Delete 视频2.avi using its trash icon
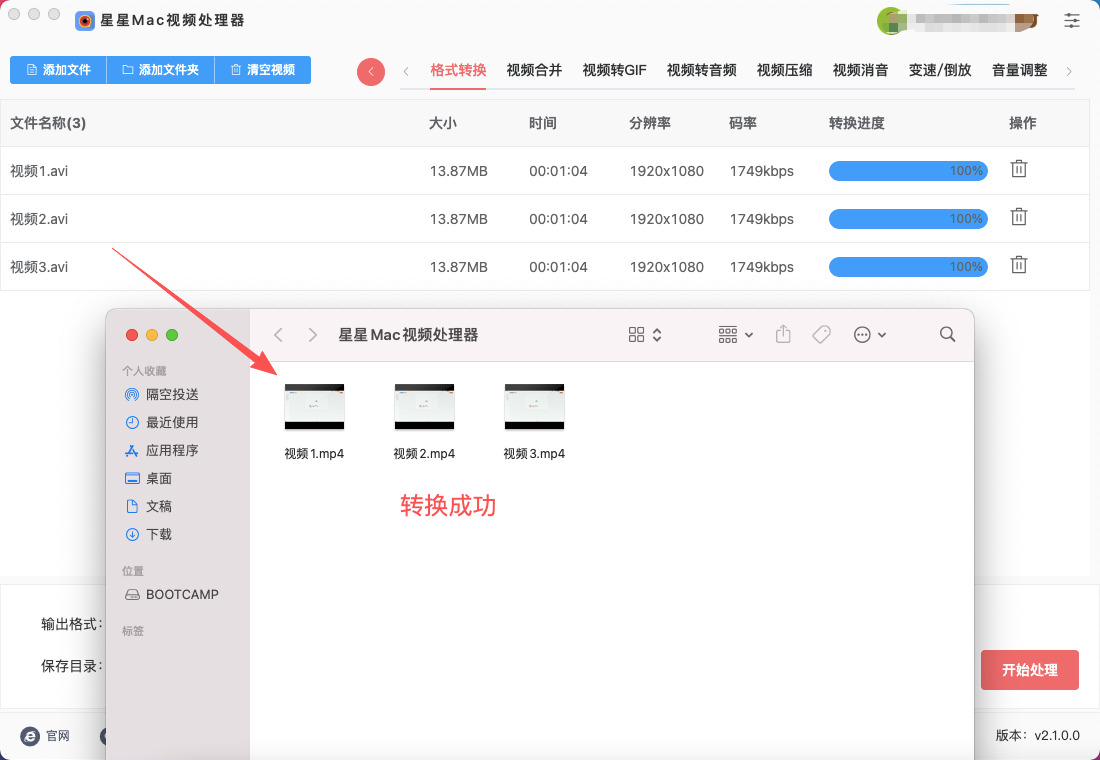The width and height of the screenshot is (1100, 760). point(1018,217)
